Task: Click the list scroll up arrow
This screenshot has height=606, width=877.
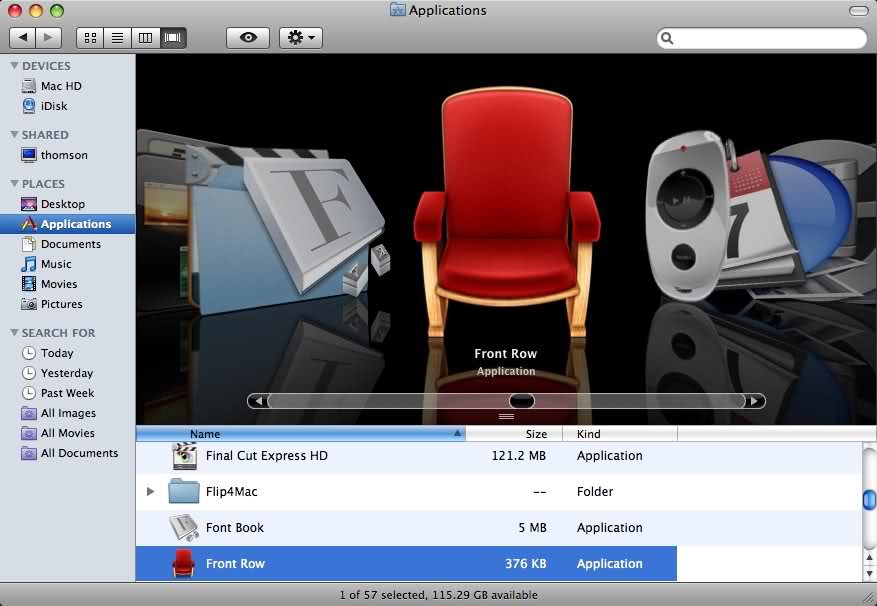Action: (869, 557)
